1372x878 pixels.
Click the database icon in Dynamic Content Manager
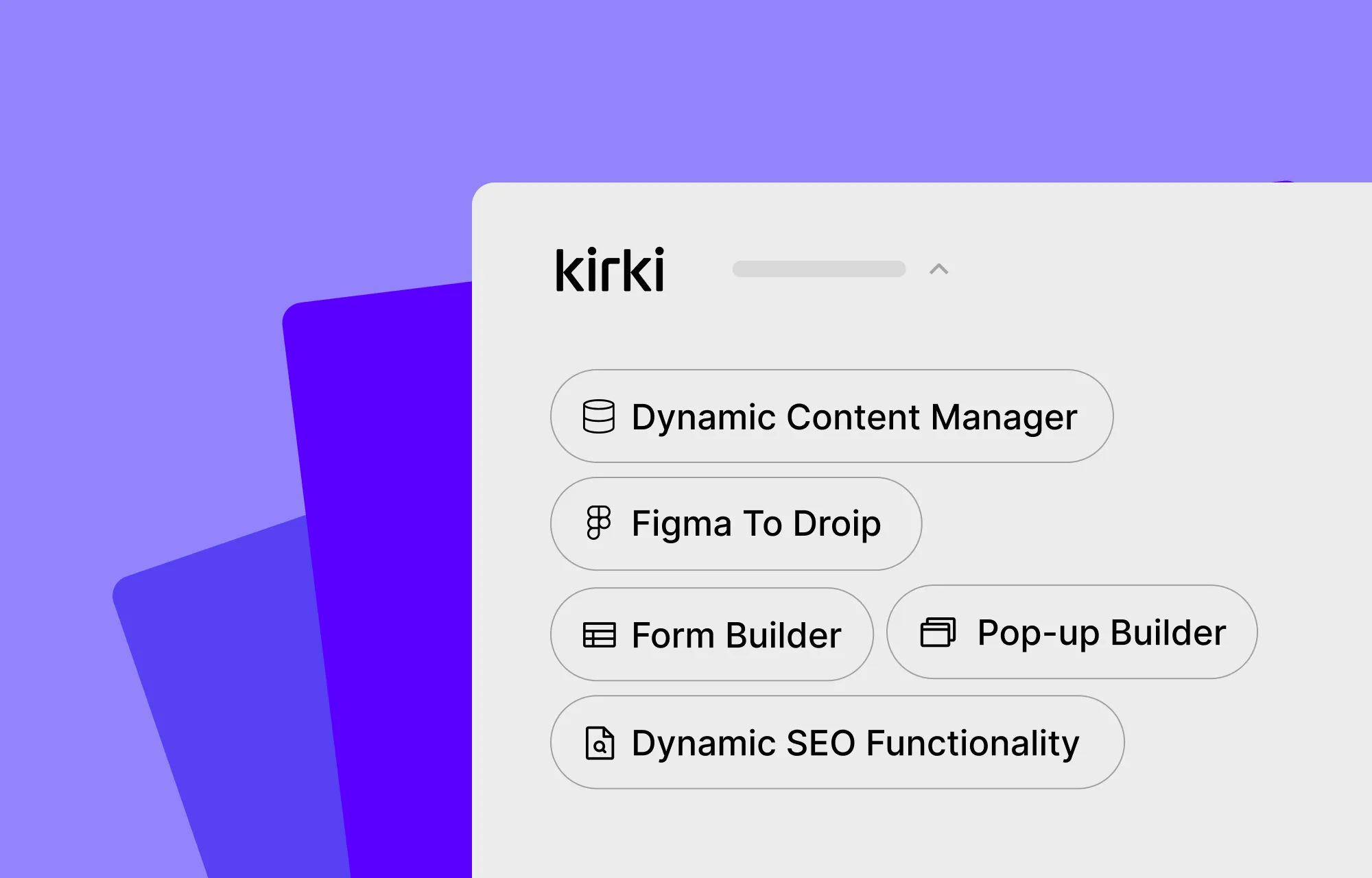pos(598,416)
